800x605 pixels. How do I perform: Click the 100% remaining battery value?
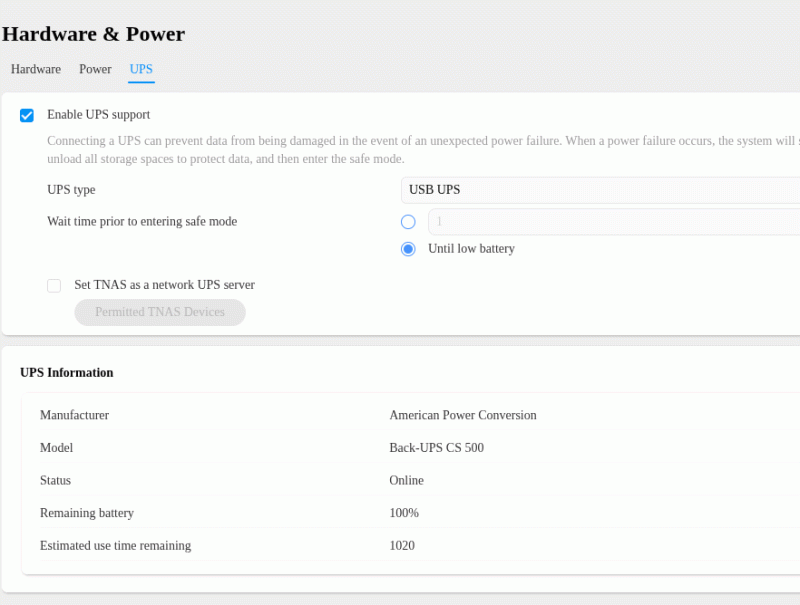click(404, 513)
